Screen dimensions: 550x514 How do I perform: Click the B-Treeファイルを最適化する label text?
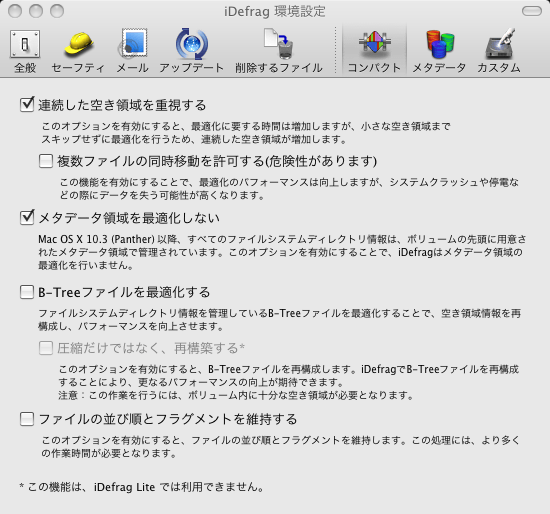tap(124, 292)
